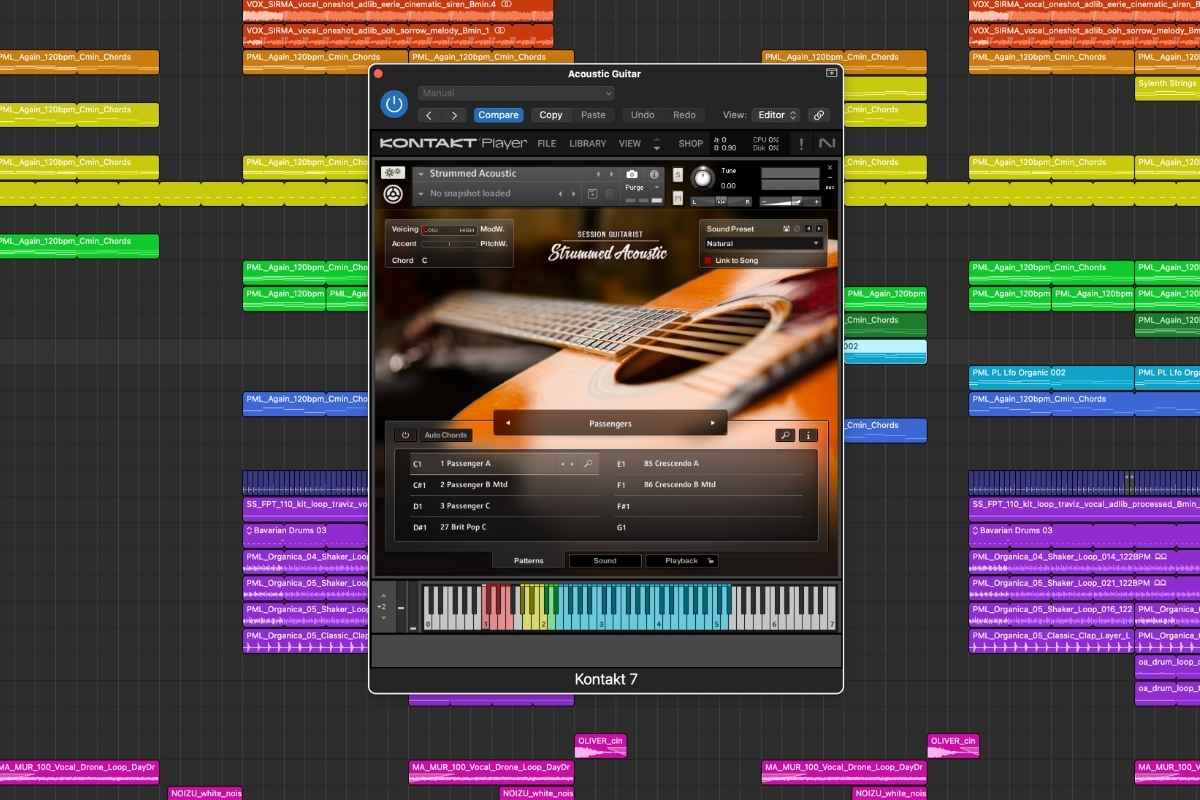The height and width of the screenshot is (800, 1200).
Task: Switch to the Sound tab
Action: (605, 561)
